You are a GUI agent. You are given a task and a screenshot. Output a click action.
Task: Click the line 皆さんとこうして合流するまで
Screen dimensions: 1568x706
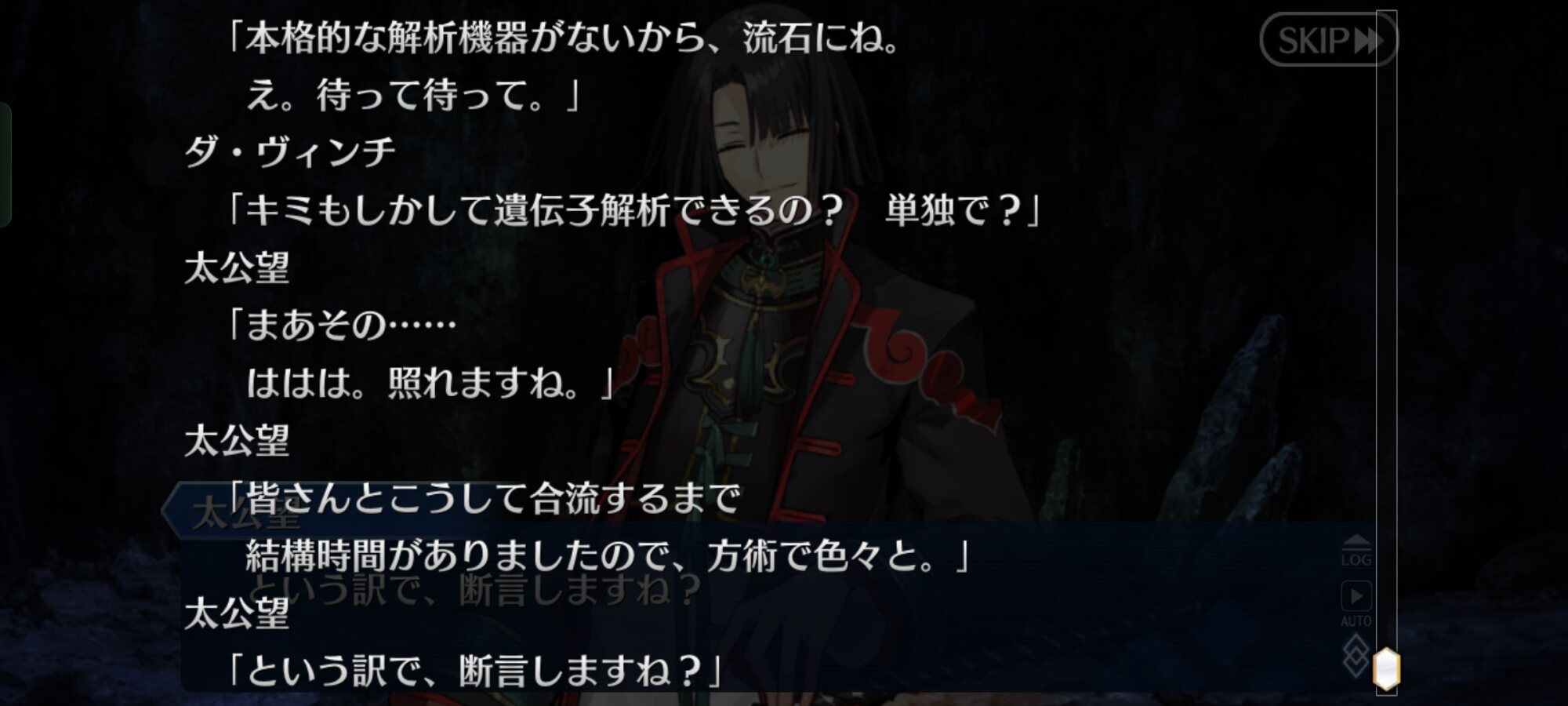483,497
